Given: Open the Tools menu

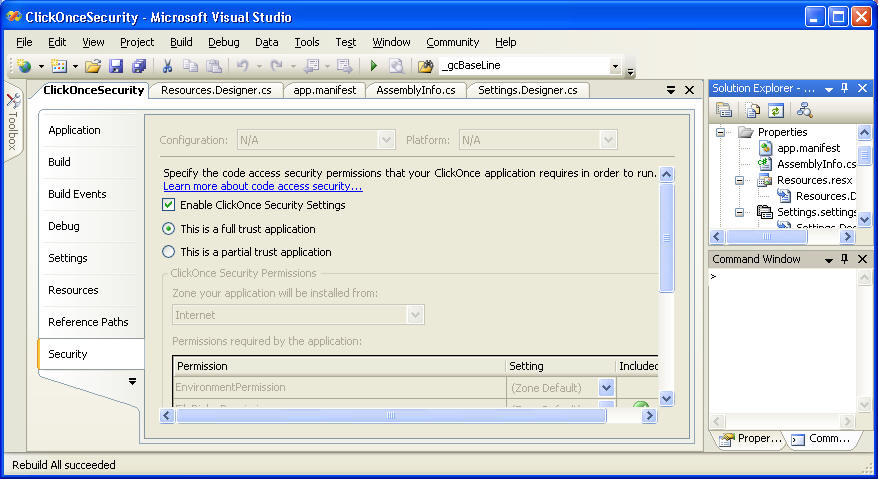Looking at the screenshot, I should click(x=307, y=42).
